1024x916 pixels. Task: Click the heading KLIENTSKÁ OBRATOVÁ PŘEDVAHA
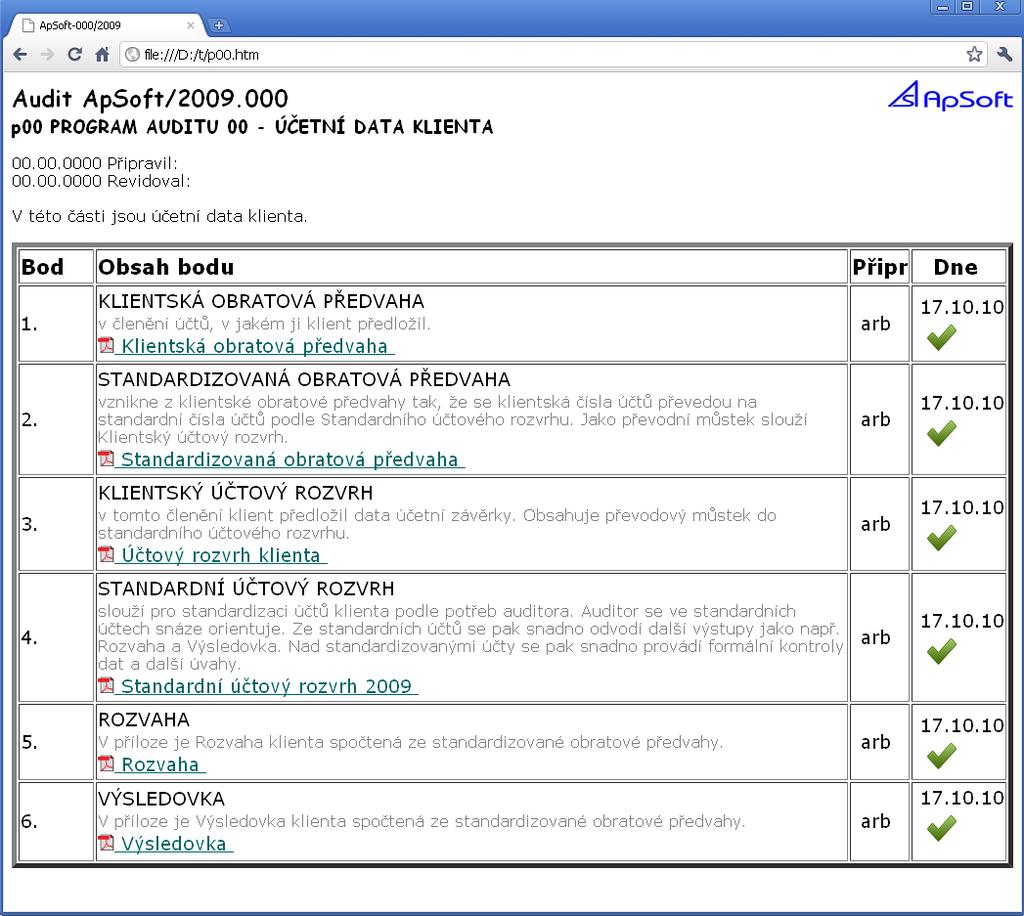click(261, 301)
